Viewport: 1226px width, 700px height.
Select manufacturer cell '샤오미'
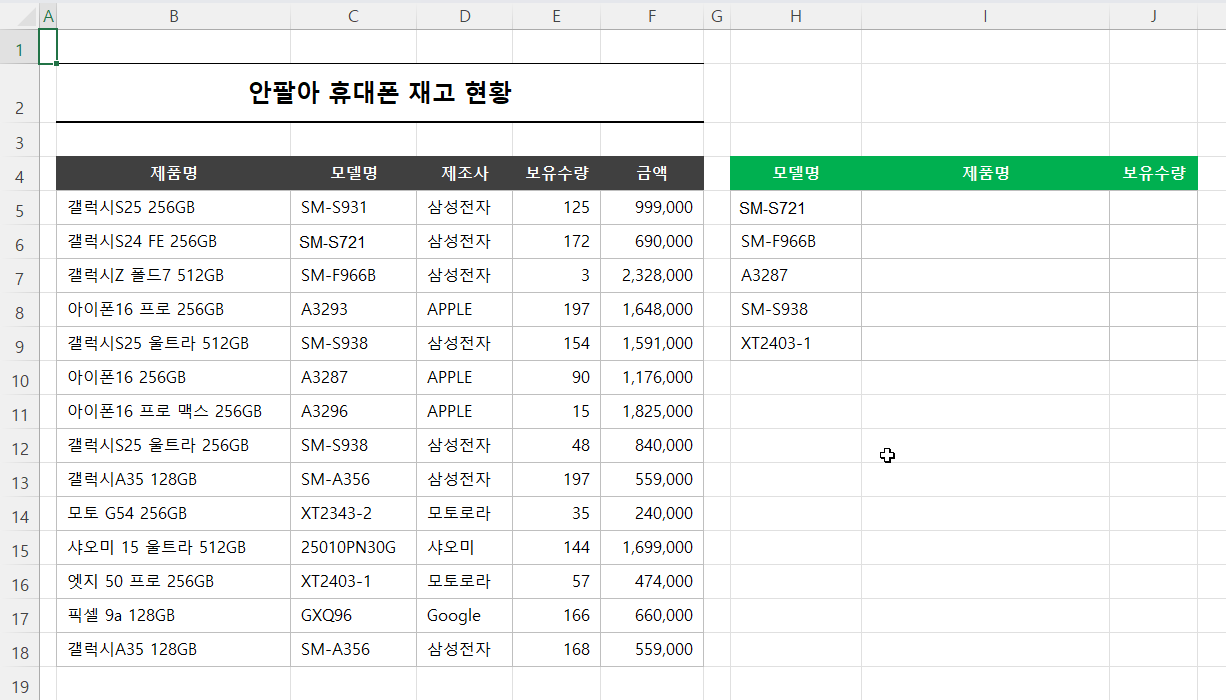[465, 548]
